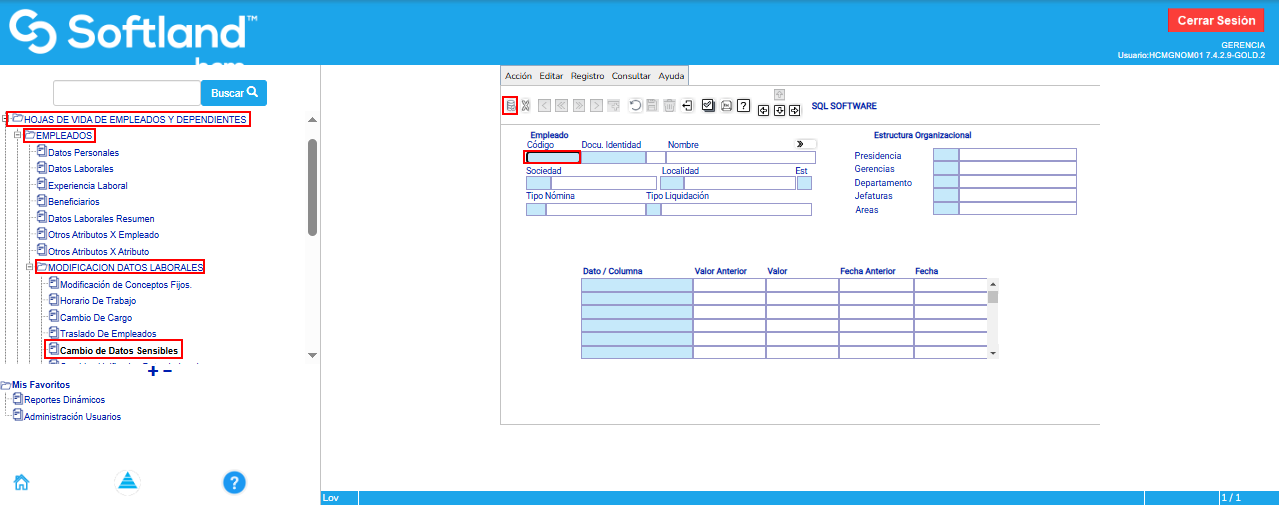
Task: Click the blue pyramid icon at bottom
Action: tap(126, 482)
